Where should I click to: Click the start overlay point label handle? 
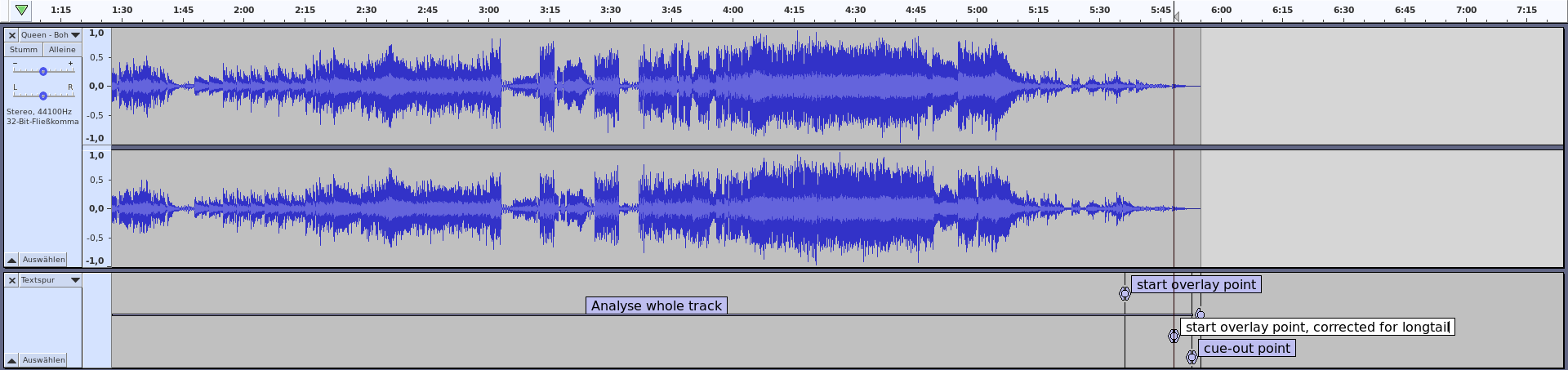pos(1125,293)
